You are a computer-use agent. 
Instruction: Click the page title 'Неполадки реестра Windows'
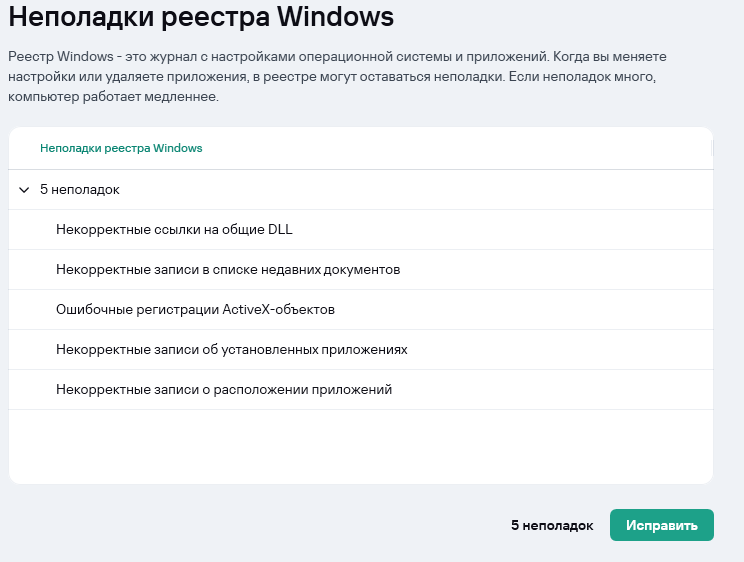pos(201,17)
